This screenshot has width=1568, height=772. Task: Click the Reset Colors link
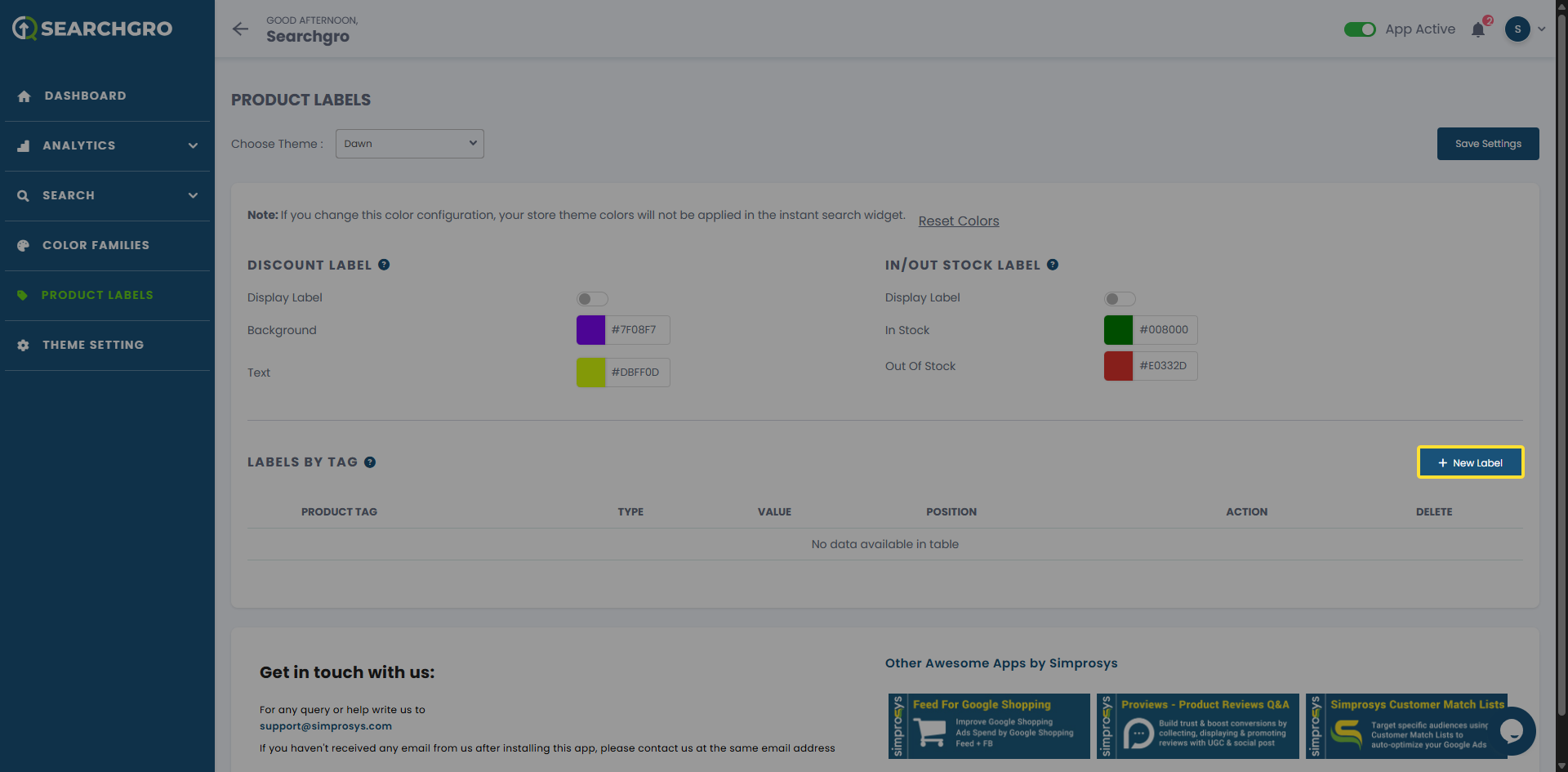pos(958,221)
